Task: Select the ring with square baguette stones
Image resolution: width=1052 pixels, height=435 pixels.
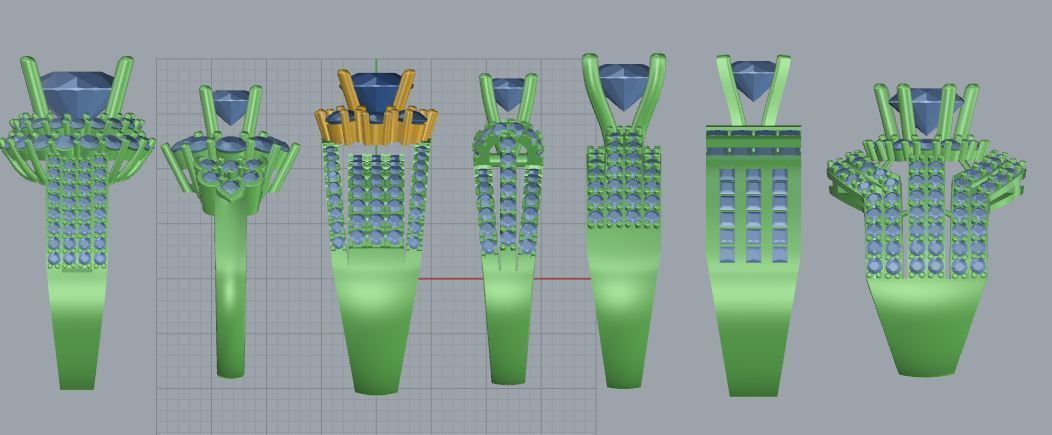Action: point(753,226)
